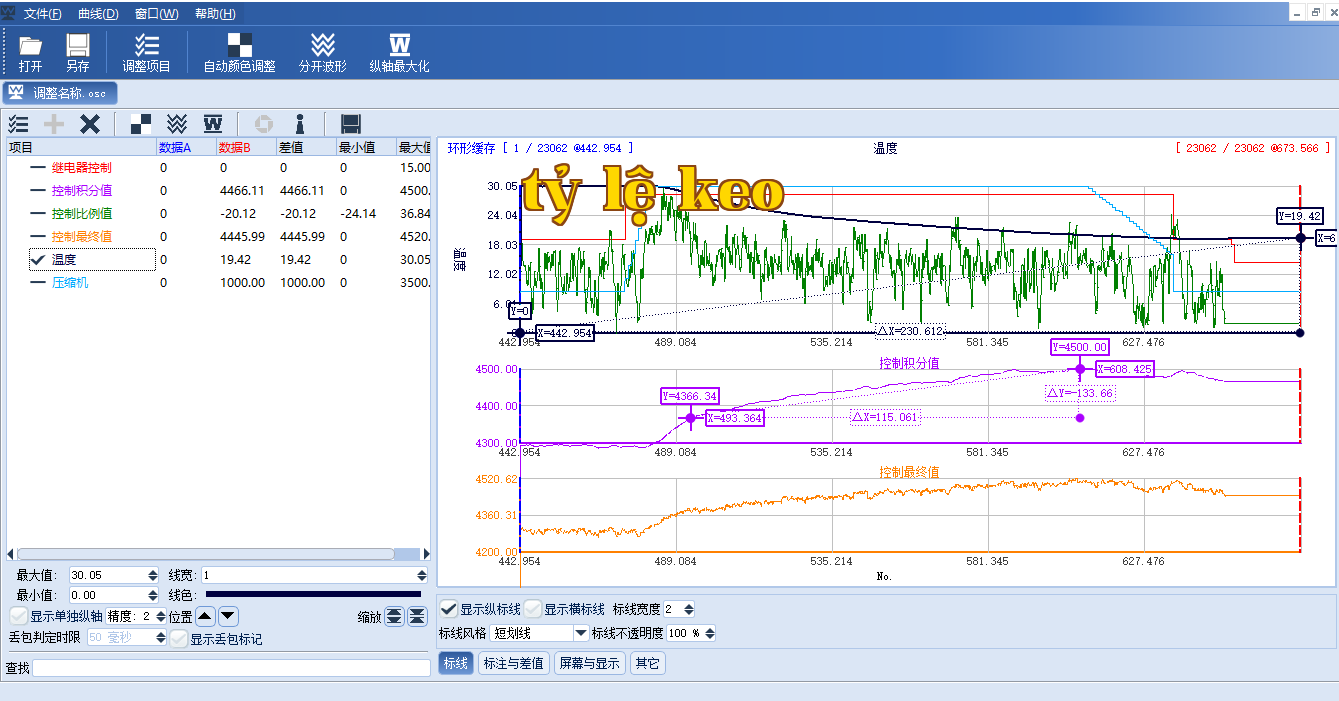The height and width of the screenshot is (701, 1339).
Task: Click the first 缩放 zoom icon
Action: pos(394,616)
